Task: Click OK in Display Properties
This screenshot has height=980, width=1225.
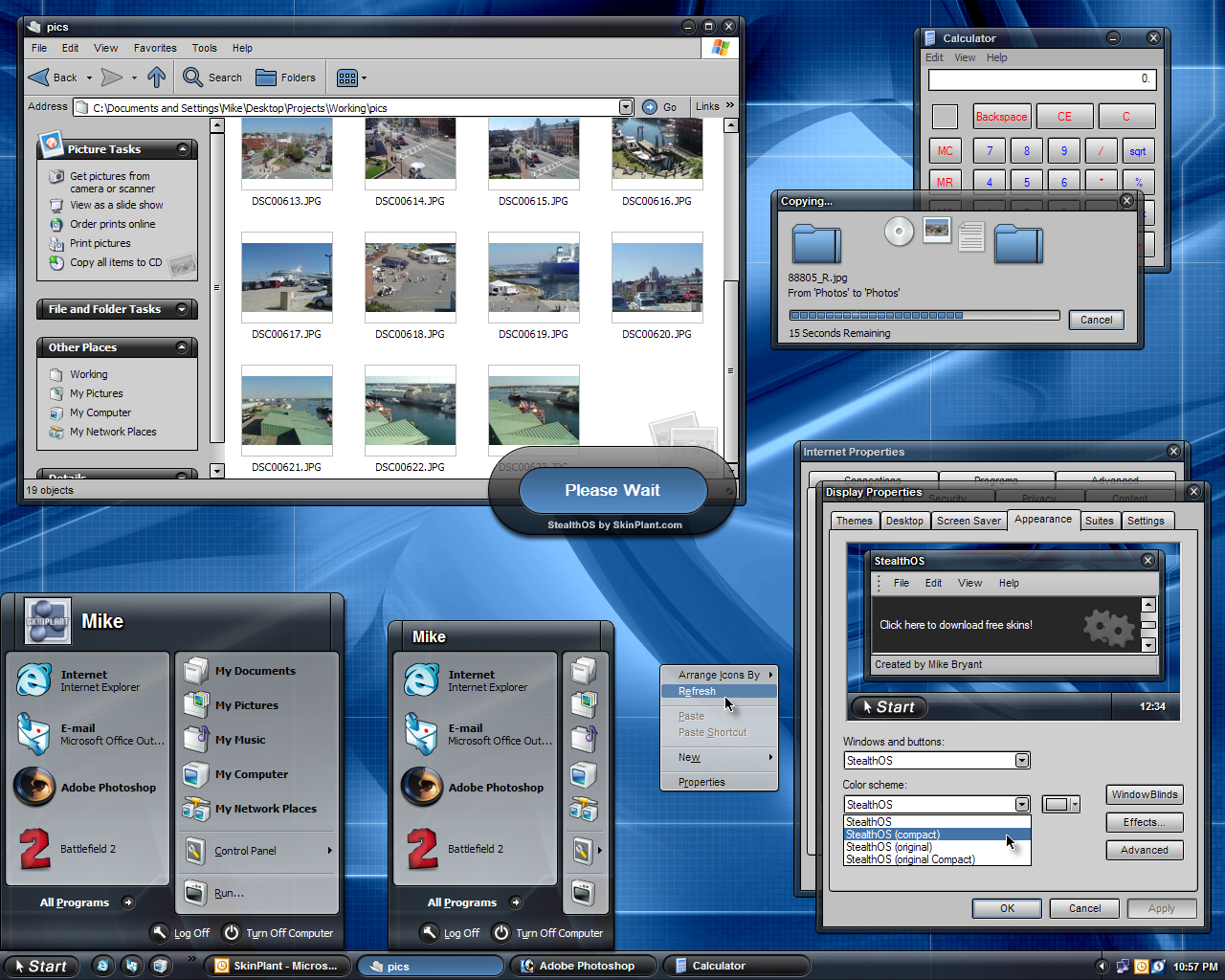Action: click(x=1008, y=908)
